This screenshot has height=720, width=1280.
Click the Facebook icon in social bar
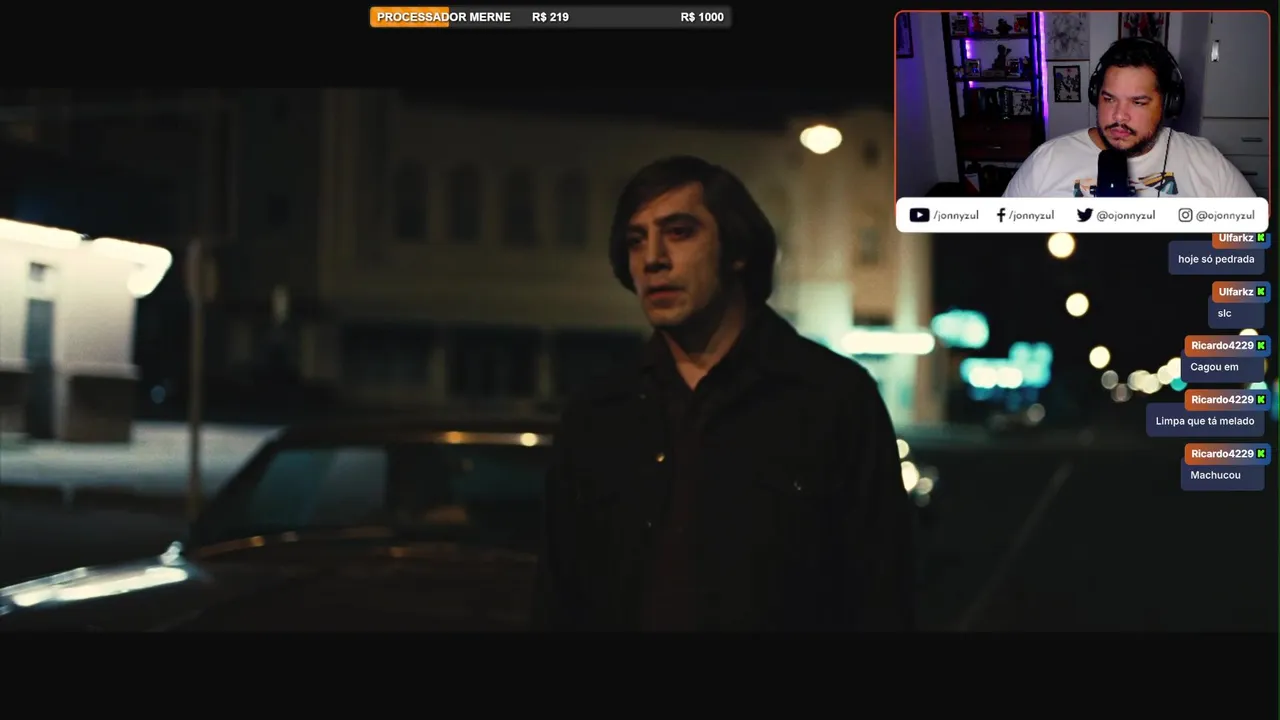point(1001,215)
